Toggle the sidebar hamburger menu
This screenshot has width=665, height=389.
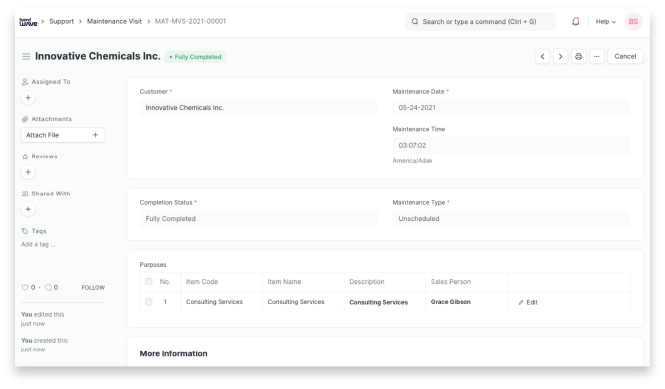tap(26, 56)
